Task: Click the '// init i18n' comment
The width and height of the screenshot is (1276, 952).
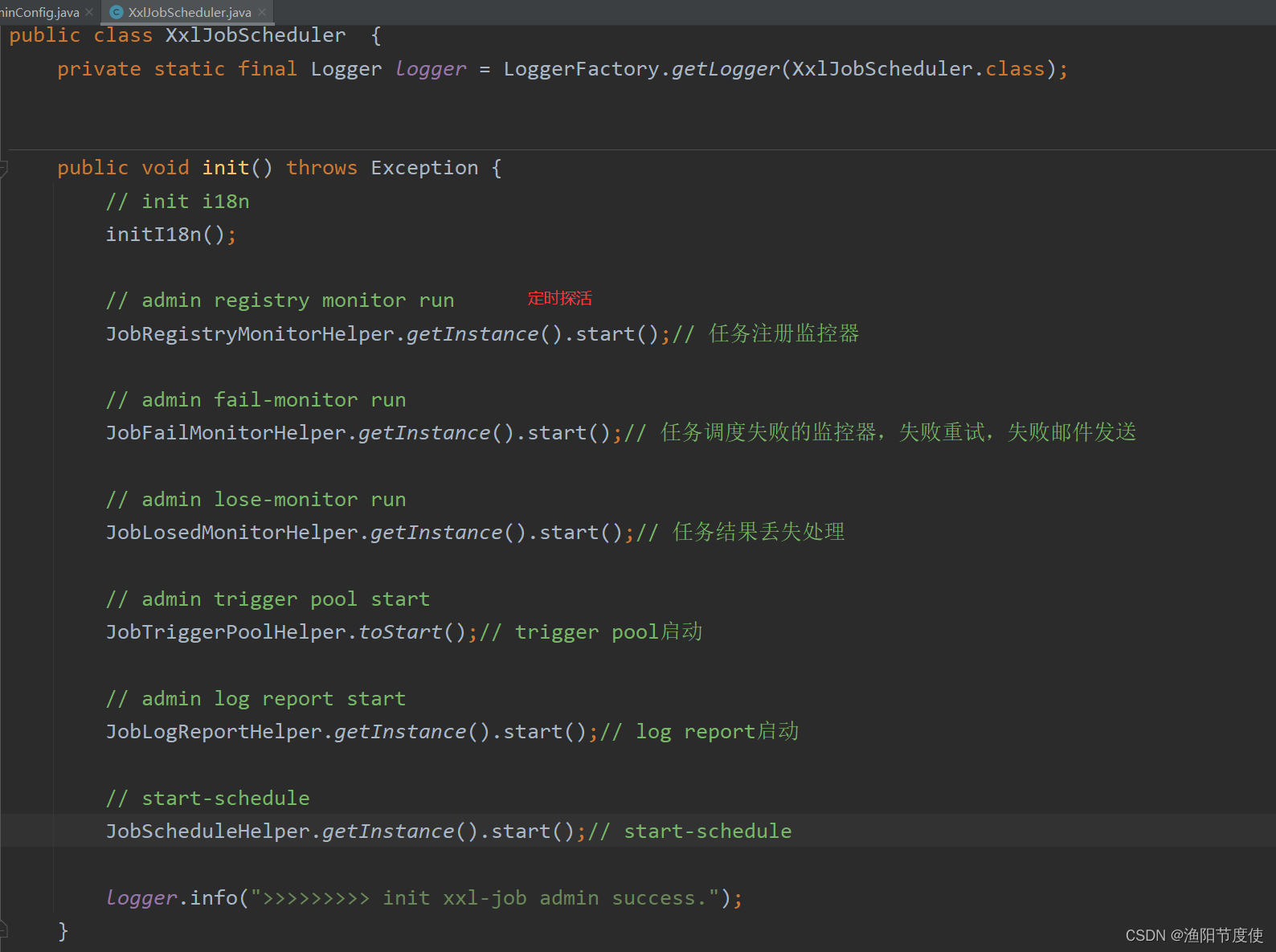Action: click(x=178, y=202)
